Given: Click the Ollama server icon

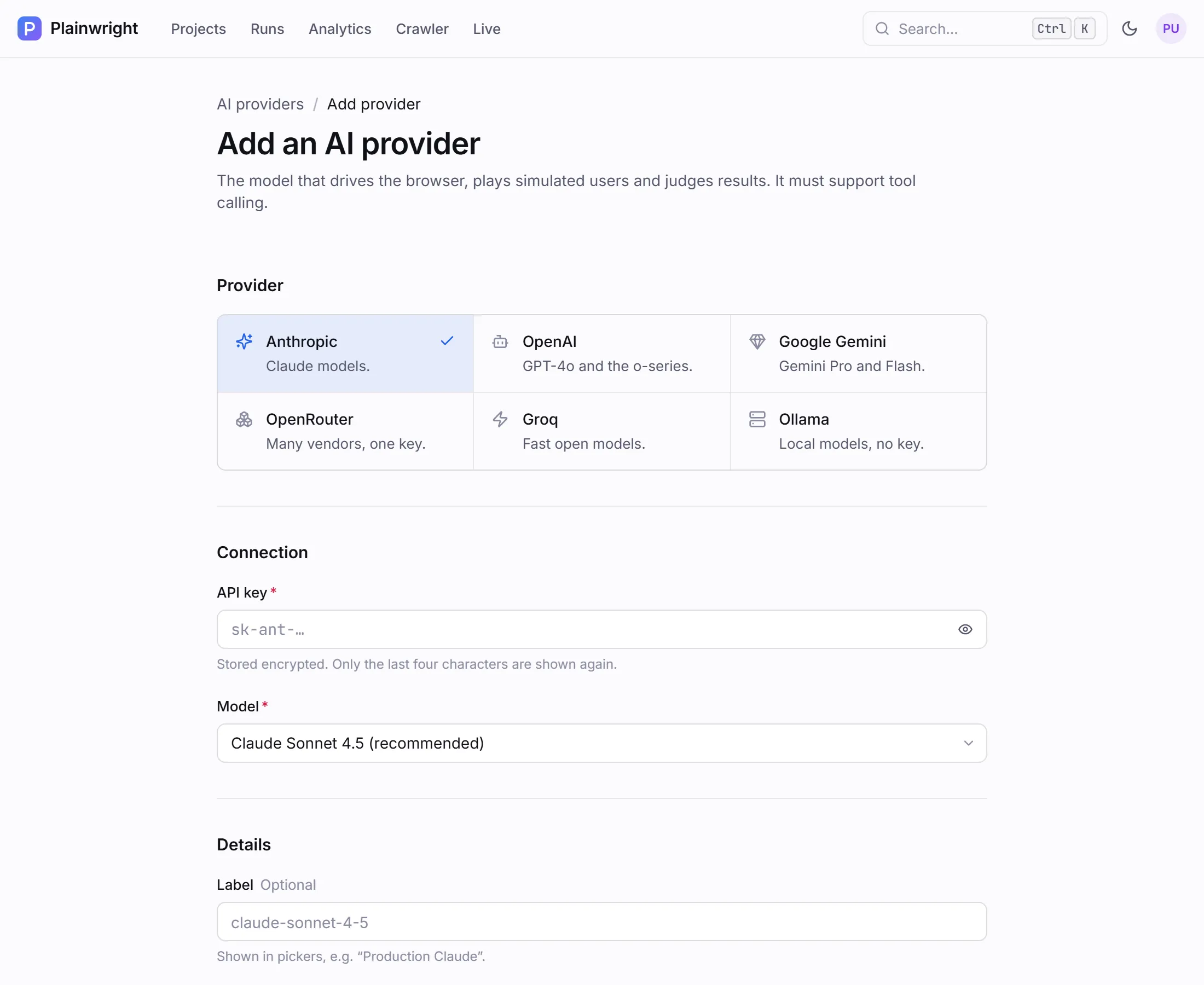Looking at the screenshot, I should [x=757, y=419].
